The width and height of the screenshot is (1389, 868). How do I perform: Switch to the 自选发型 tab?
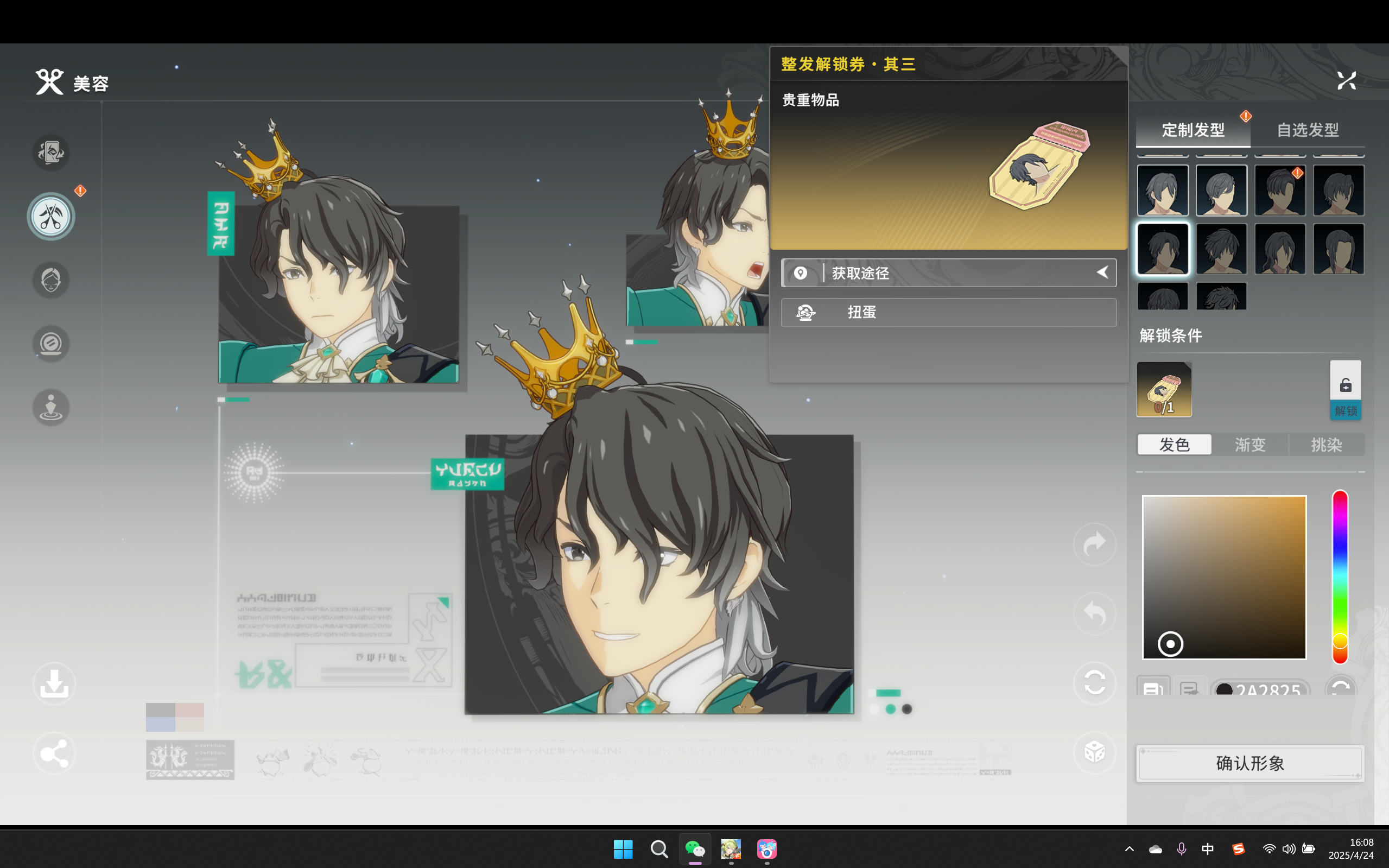pos(1308,130)
